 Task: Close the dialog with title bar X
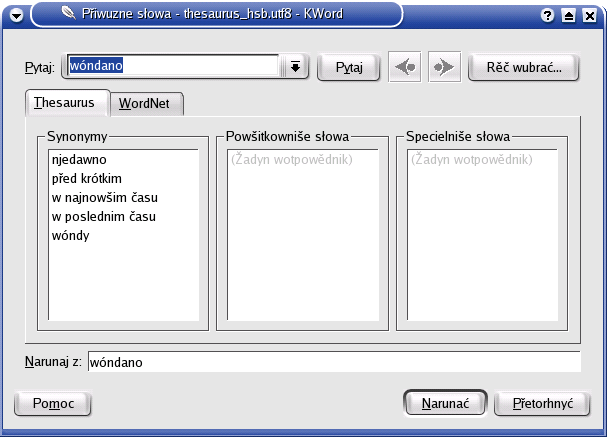589,16
